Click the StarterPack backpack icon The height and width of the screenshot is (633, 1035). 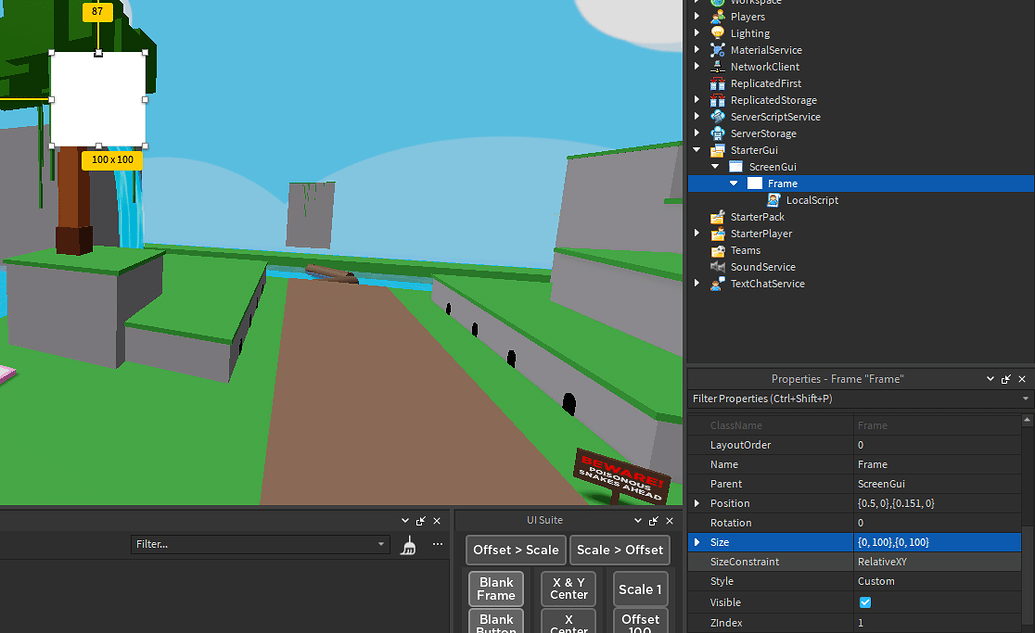(718, 216)
